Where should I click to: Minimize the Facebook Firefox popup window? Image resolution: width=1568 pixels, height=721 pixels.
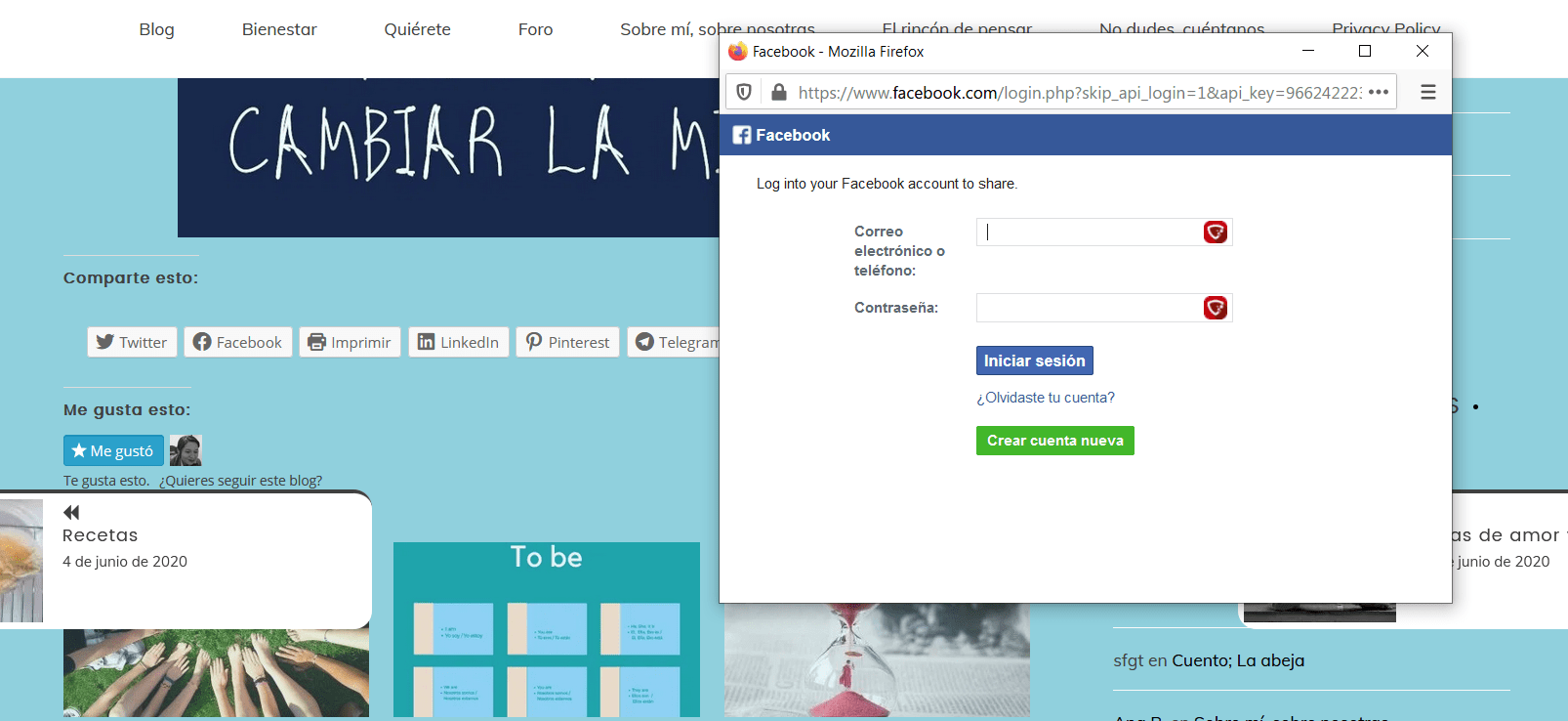(1308, 51)
